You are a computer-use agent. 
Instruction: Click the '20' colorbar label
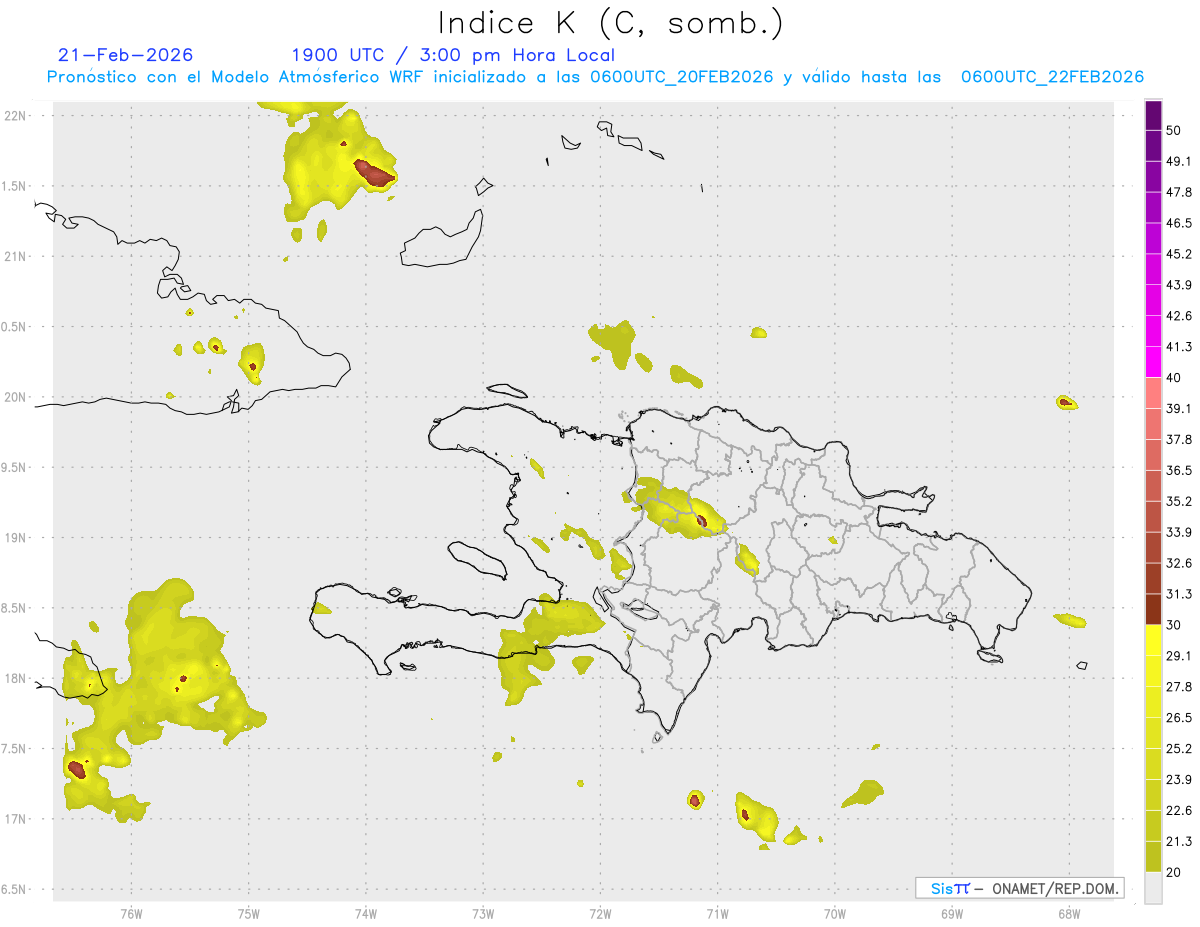tap(1174, 872)
